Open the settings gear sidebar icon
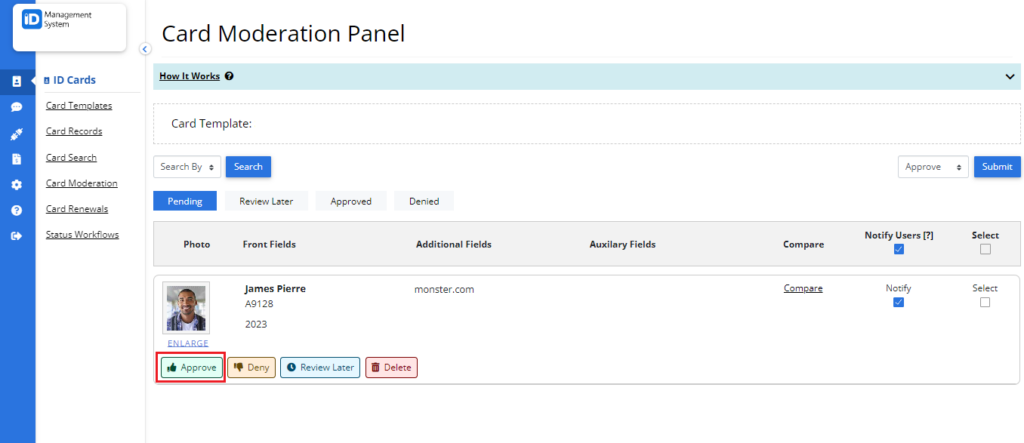 [17, 185]
